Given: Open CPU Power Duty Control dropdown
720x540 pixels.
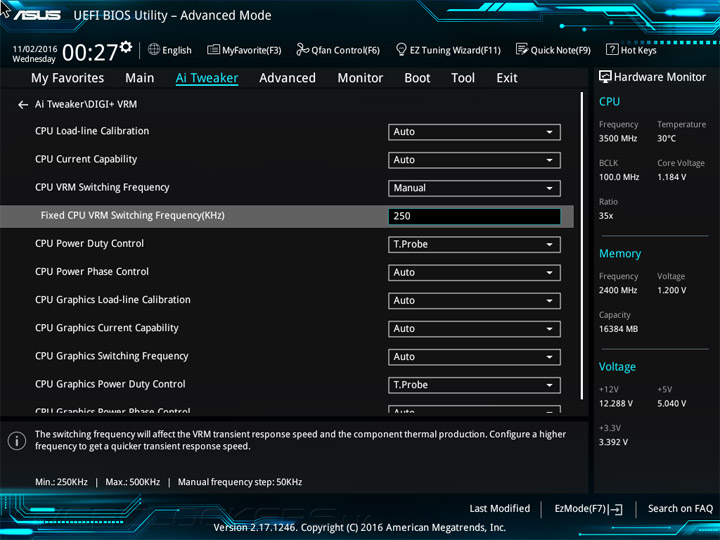Looking at the screenshot, I should tap(474, 244).
